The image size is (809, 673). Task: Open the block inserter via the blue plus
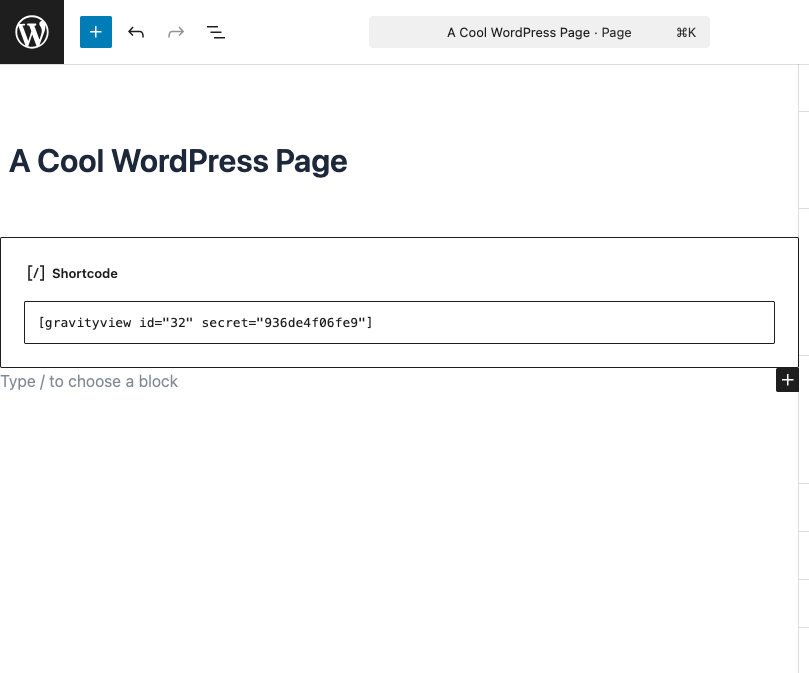(x=96, y=32)
